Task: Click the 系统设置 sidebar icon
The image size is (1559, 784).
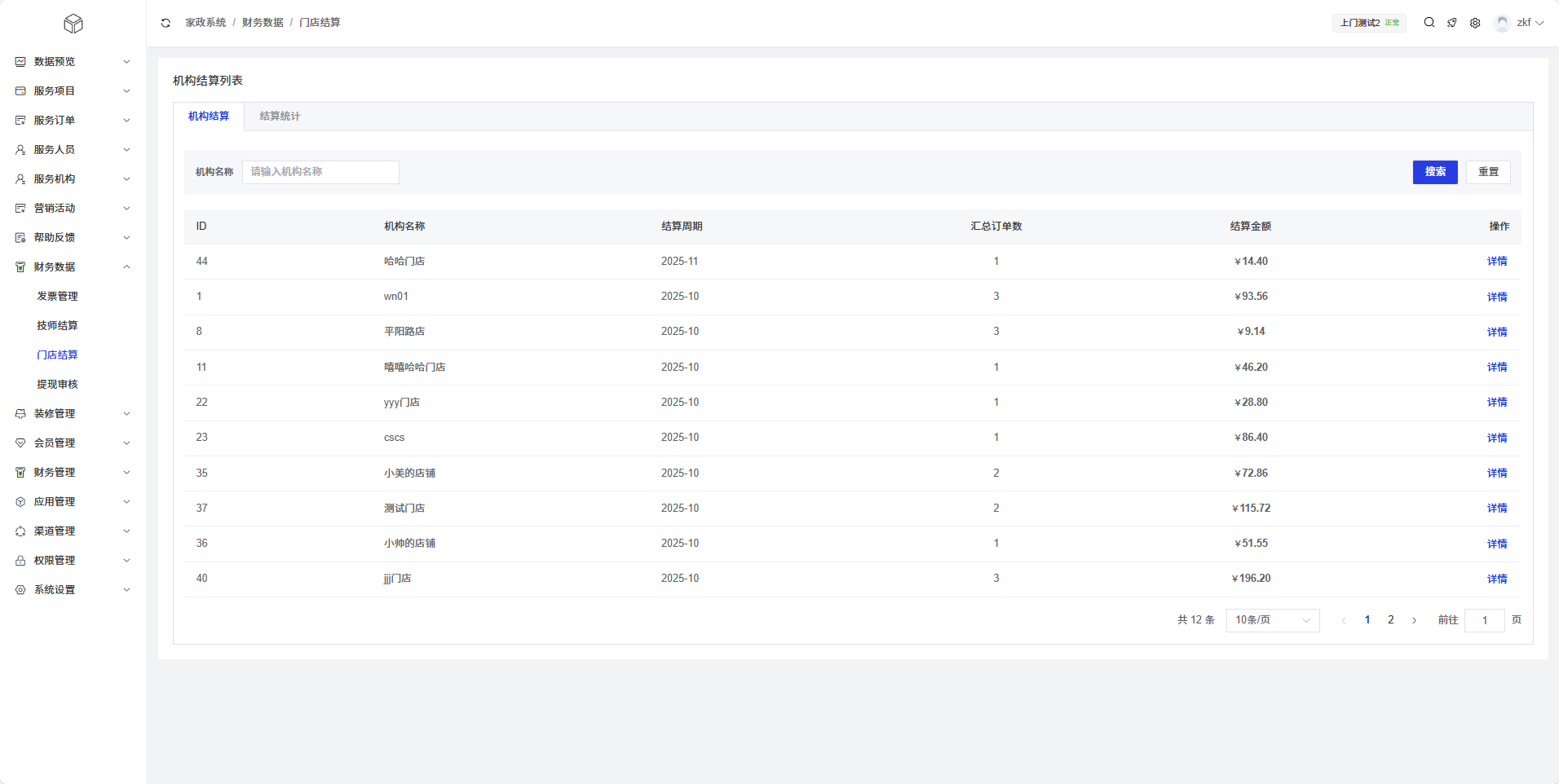Action: [20, 590]
